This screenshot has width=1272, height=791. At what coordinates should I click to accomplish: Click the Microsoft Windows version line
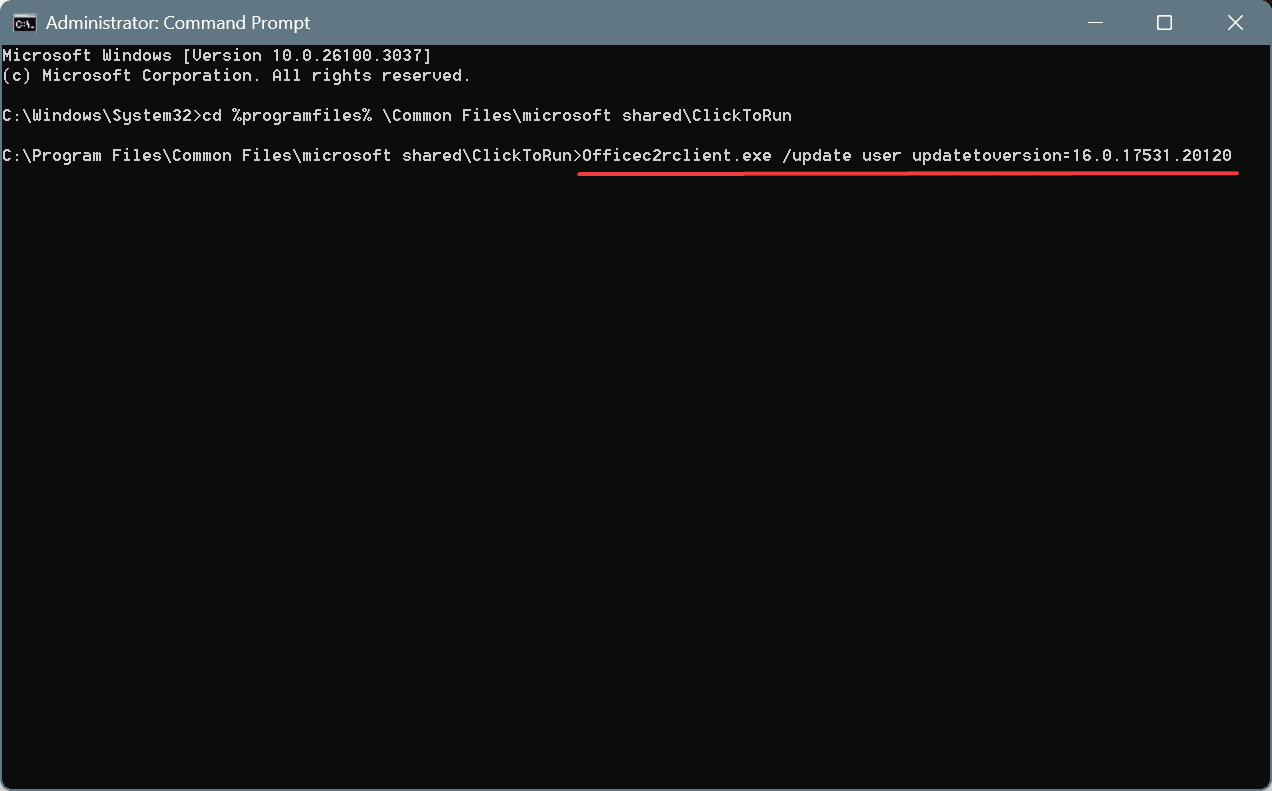[217, 55]
